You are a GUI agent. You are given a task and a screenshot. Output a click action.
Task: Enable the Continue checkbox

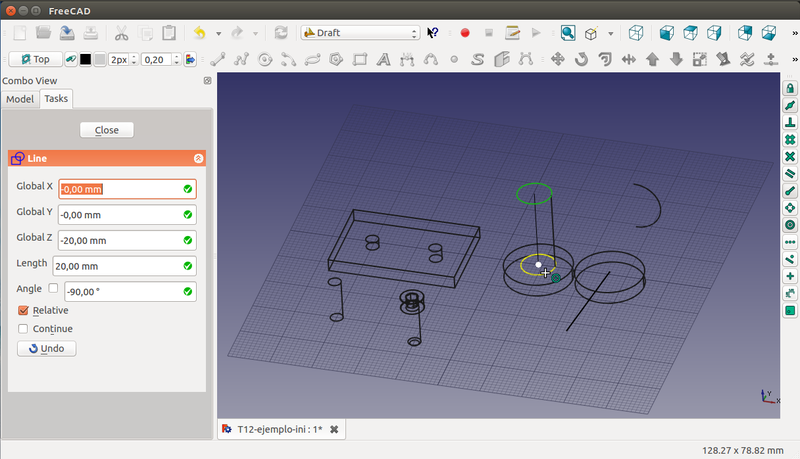coord(24,328)
